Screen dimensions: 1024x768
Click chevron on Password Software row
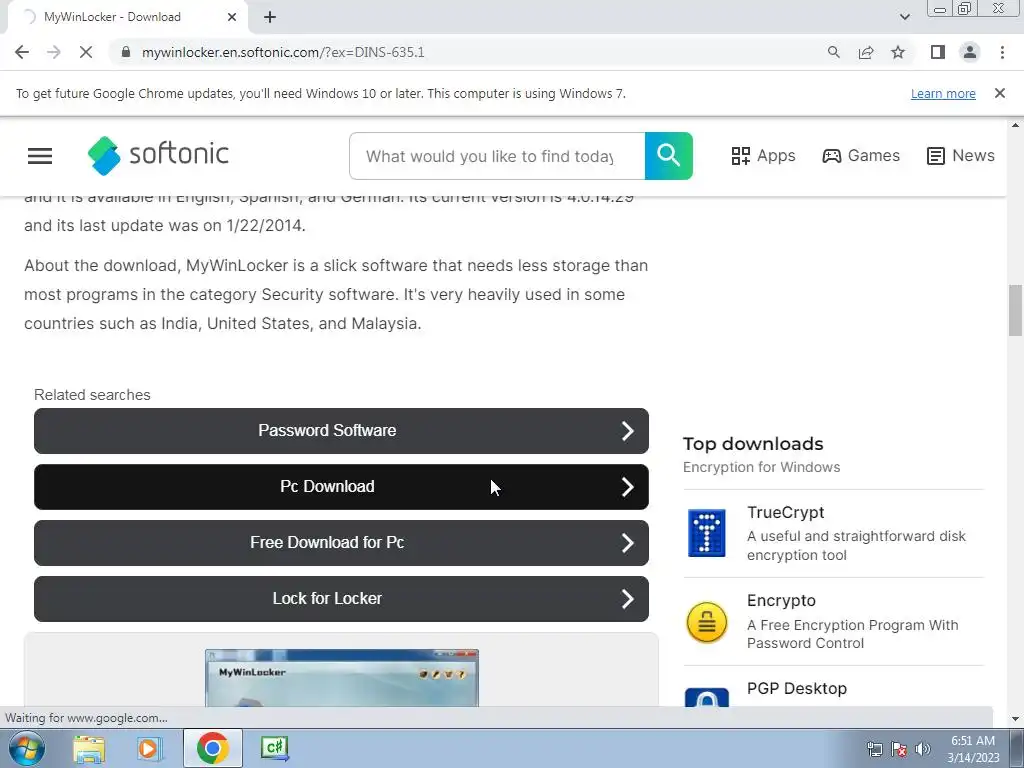pyautogui.click(x=627, y=431)
